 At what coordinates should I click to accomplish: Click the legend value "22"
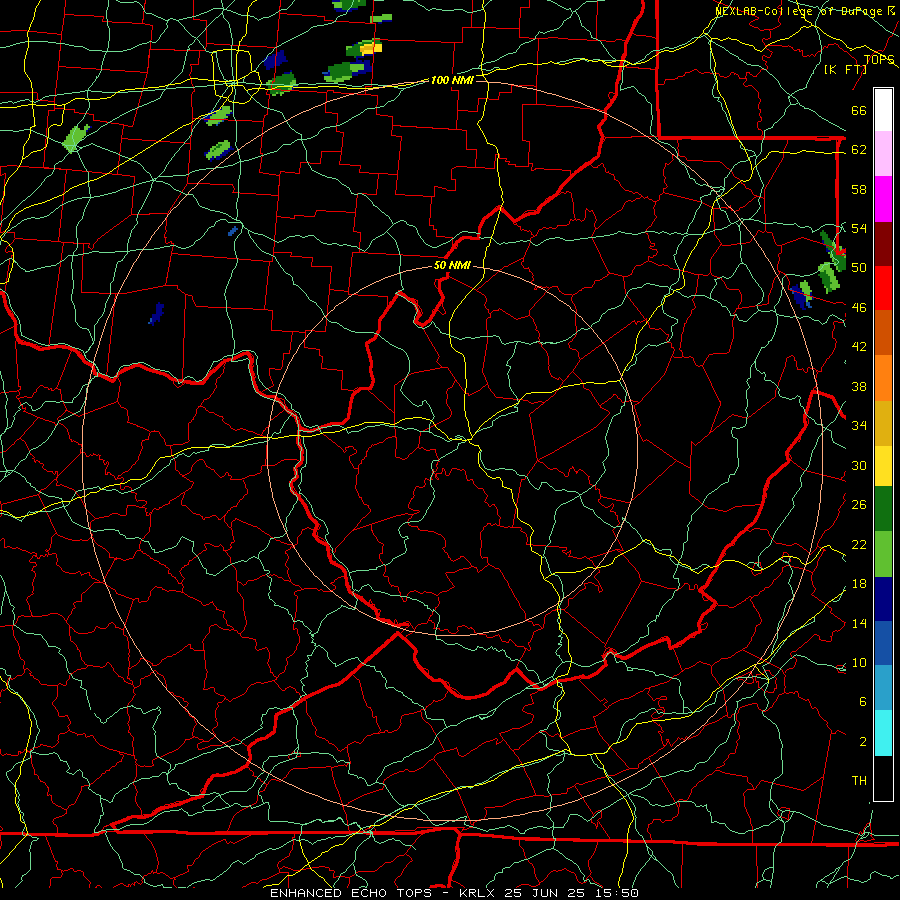pyautogui.click(x=859, y=545)
